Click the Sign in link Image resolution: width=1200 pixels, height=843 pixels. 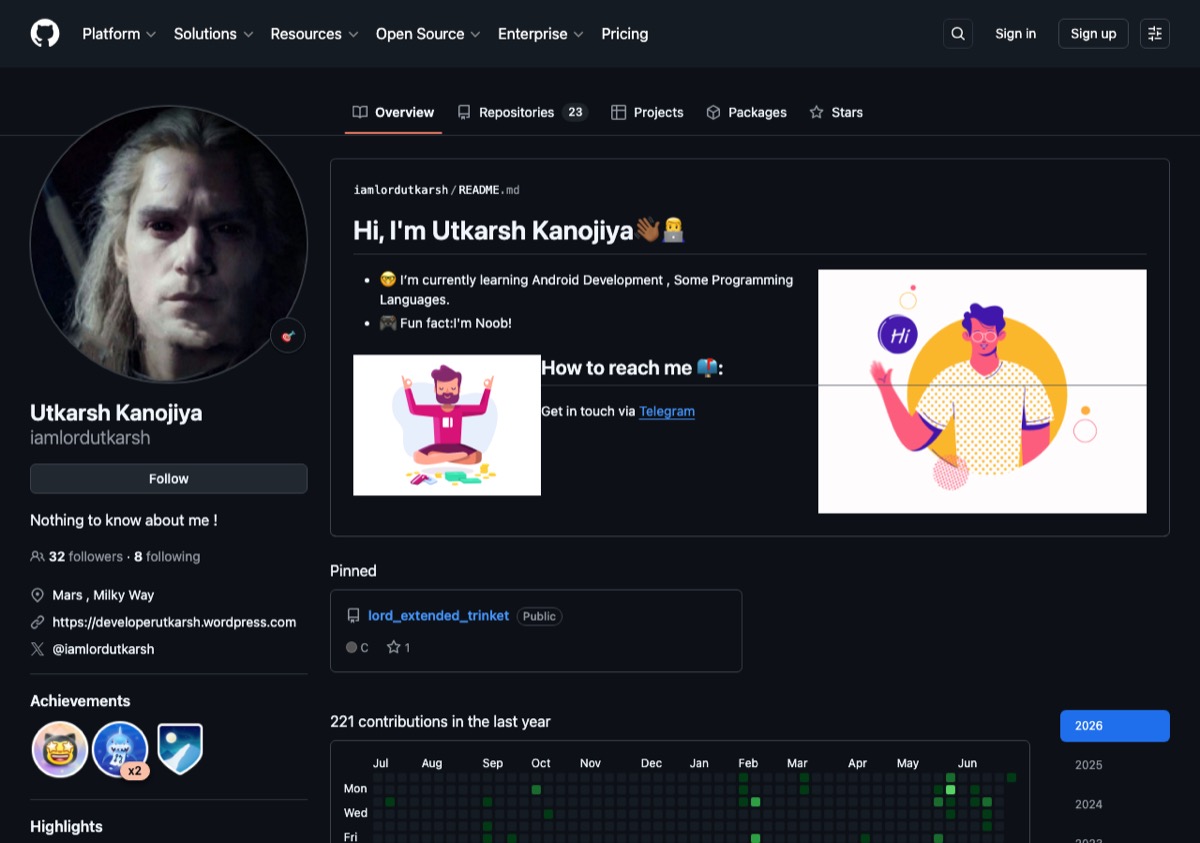tap(1015, 34)
